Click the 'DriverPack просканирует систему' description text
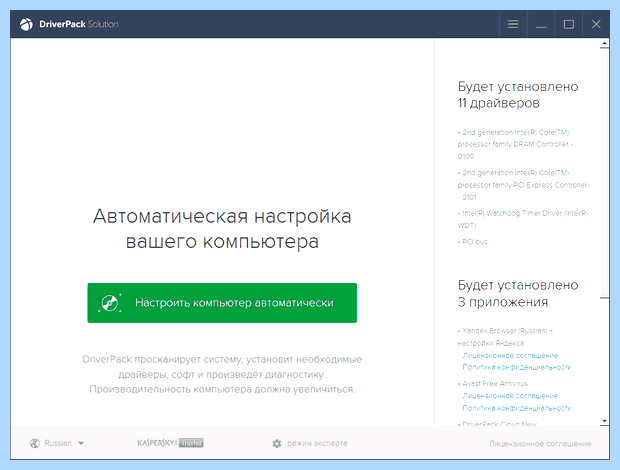This screenshot has width=620, height=470. point(222,374)
